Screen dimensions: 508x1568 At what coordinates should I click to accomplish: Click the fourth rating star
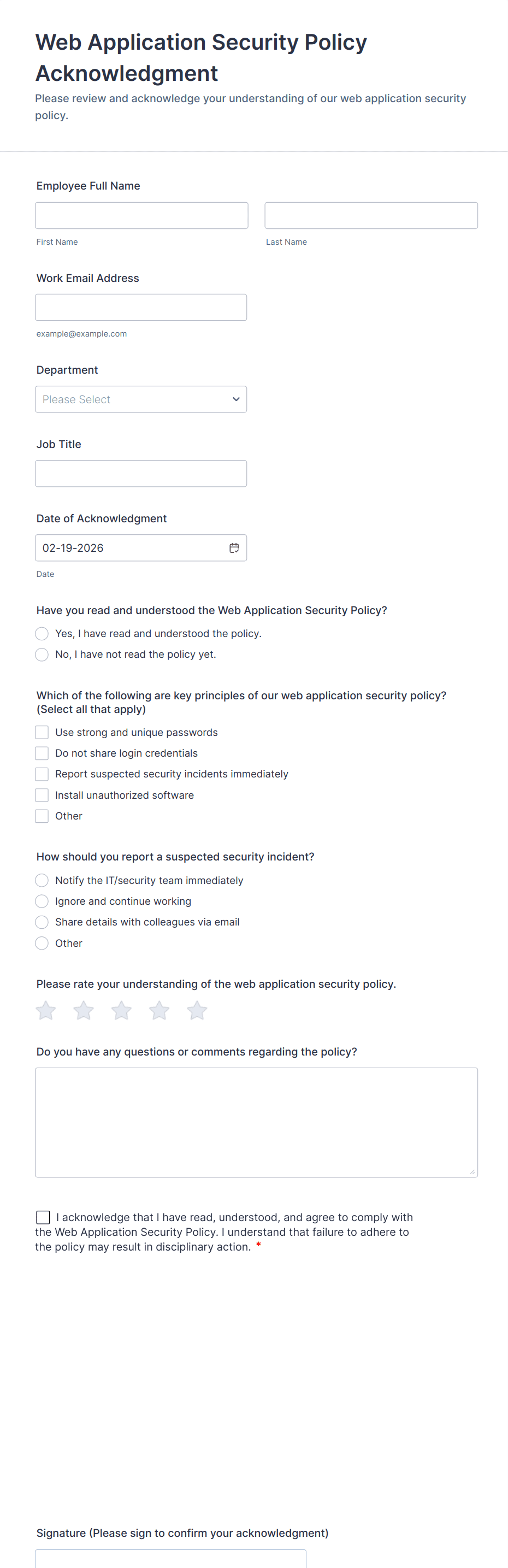coord(160,1010)
